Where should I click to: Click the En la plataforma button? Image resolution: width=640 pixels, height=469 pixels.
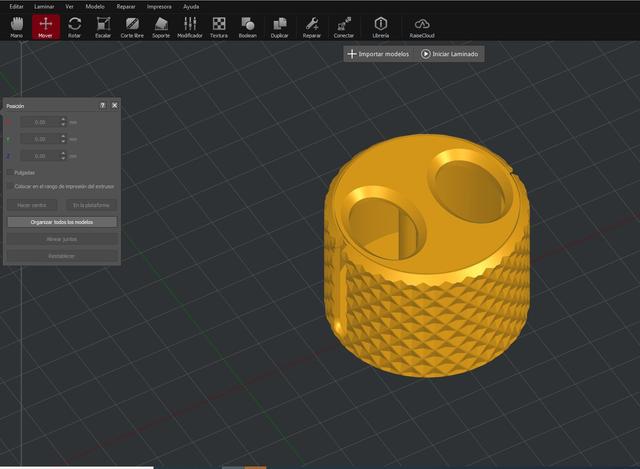pyautogui.click(x=91, y=205)
